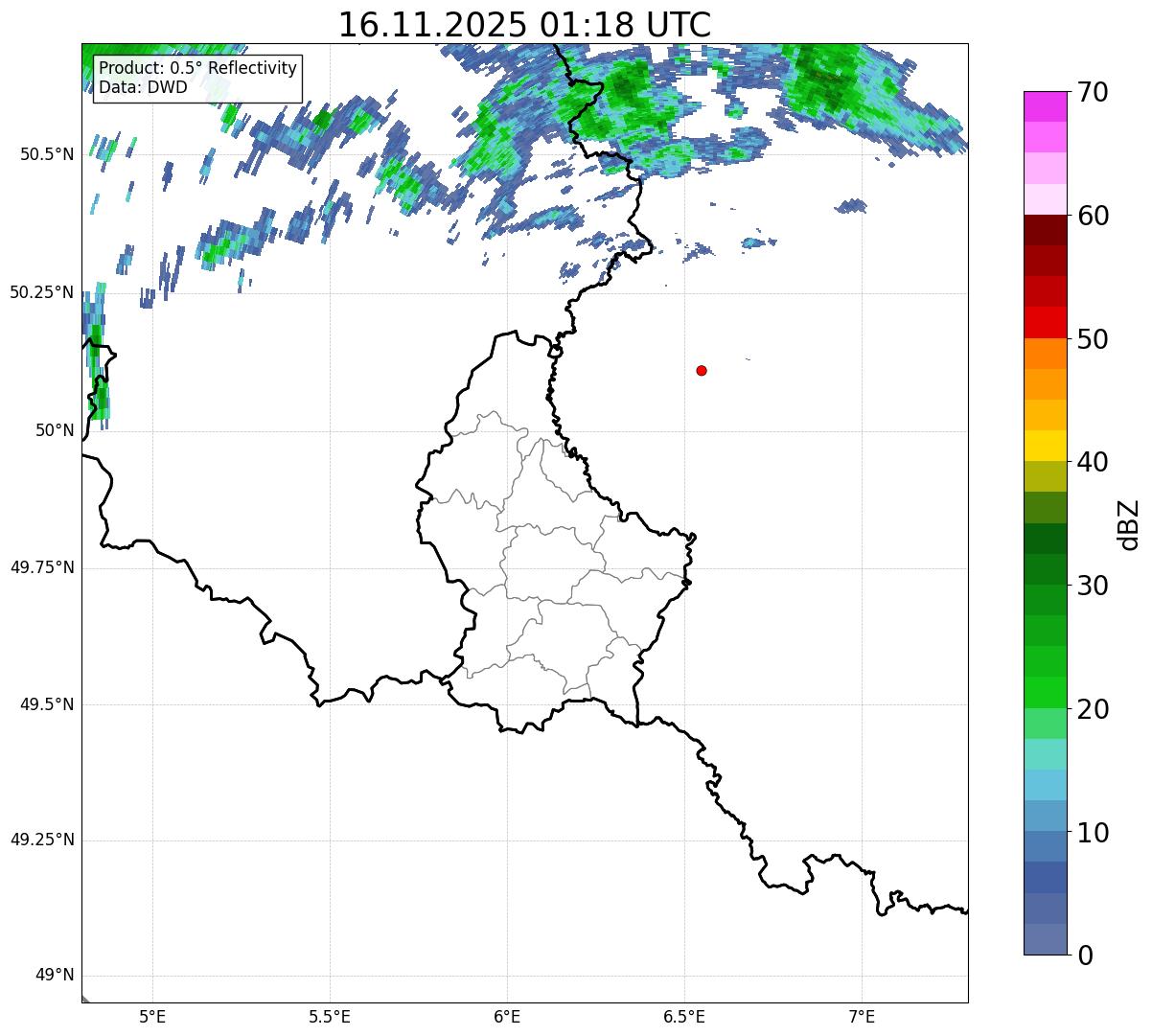Image resolution: width=1152 pixels, height=1036 pixels.
Task: Click the 49.5°N latitude label
Action: pyautogui.click(x=47, y=704)
